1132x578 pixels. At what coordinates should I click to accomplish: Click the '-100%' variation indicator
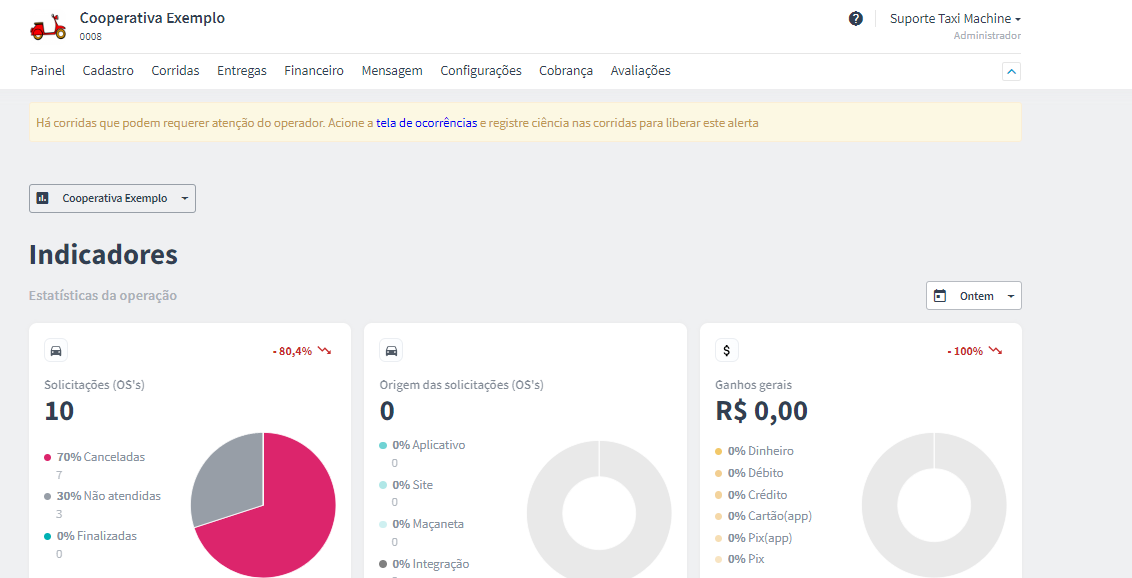[x=965, y=351]
